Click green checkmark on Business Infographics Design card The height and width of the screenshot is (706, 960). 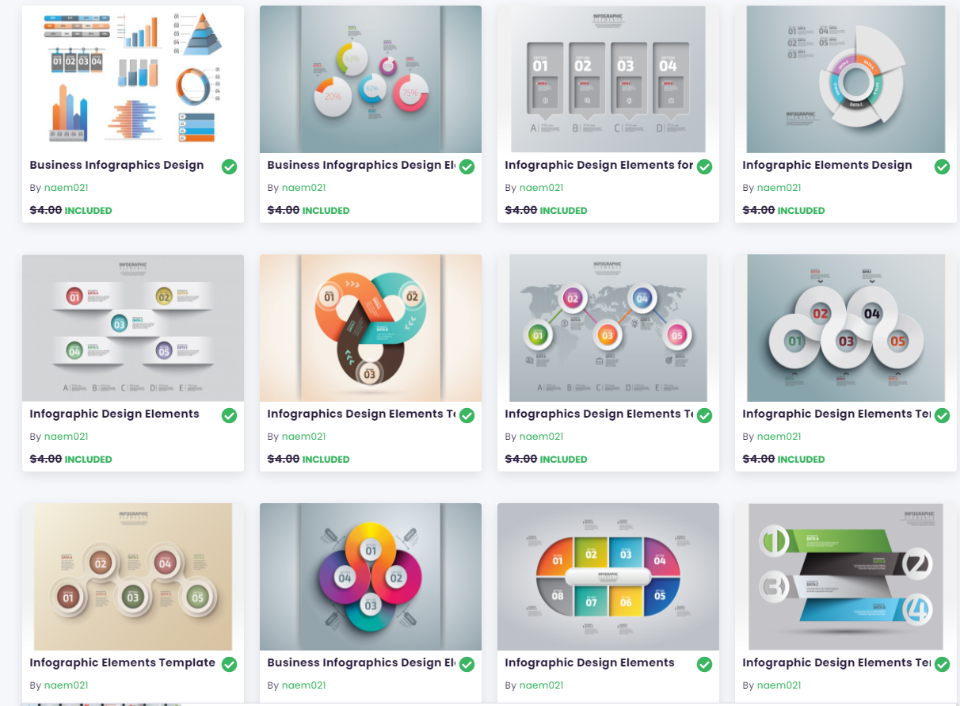pyautogui.click(x=229, y=167)
